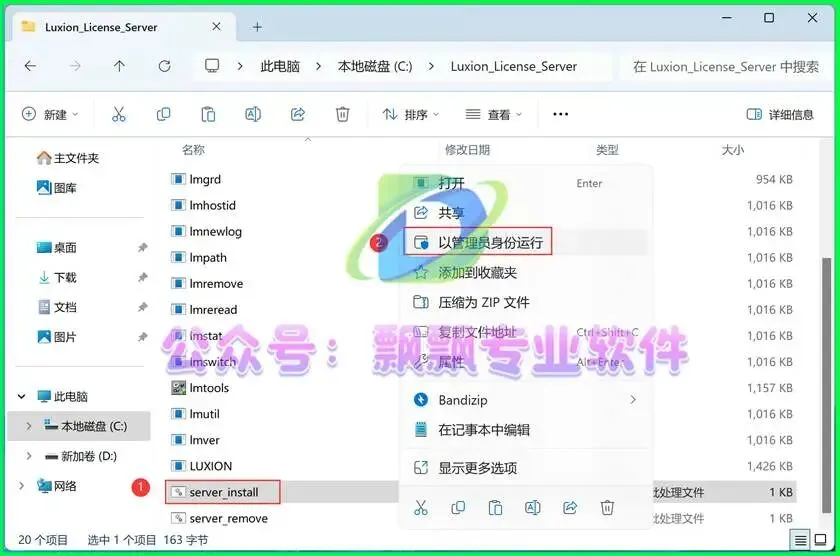Click 此电脑 in the address bar
Screen dimensions: 840x556
[280, 66]
